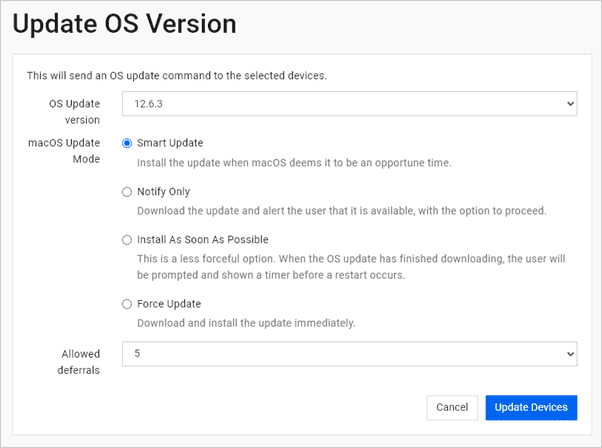Click the Smart Update label text
The width and height of the screenshot is (602, 448).
(x=170, y=143)
